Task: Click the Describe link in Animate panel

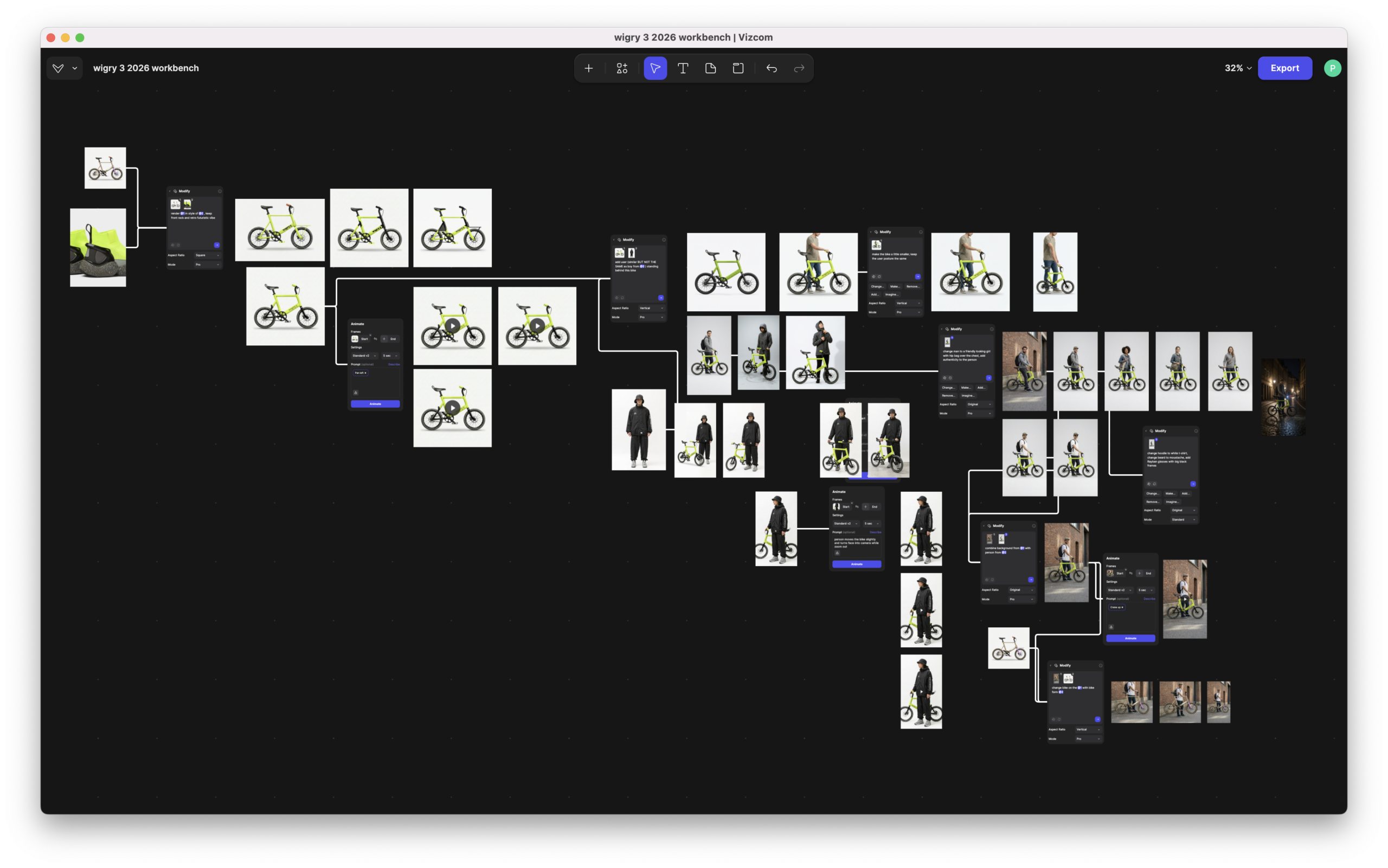Action: coord(394,364)
